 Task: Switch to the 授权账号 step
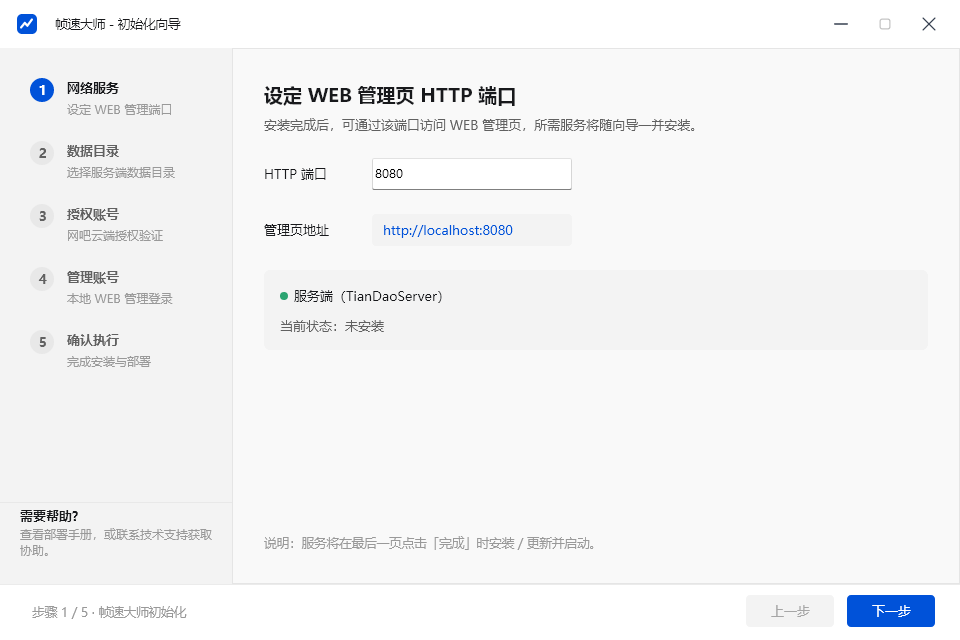(x=93, y=214)
